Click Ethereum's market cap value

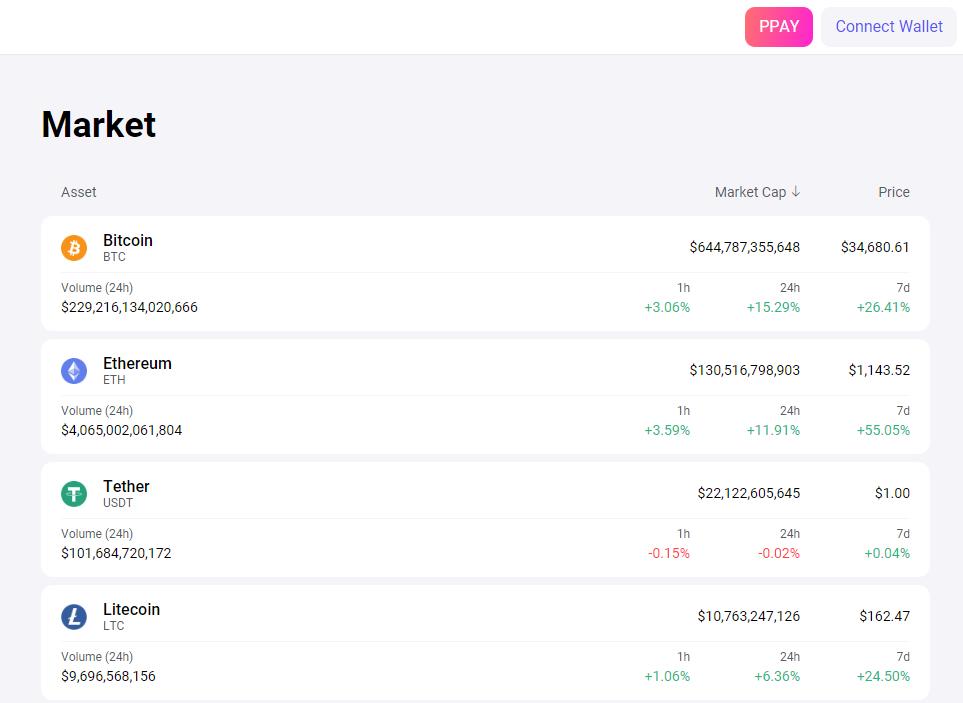[742, 370]
